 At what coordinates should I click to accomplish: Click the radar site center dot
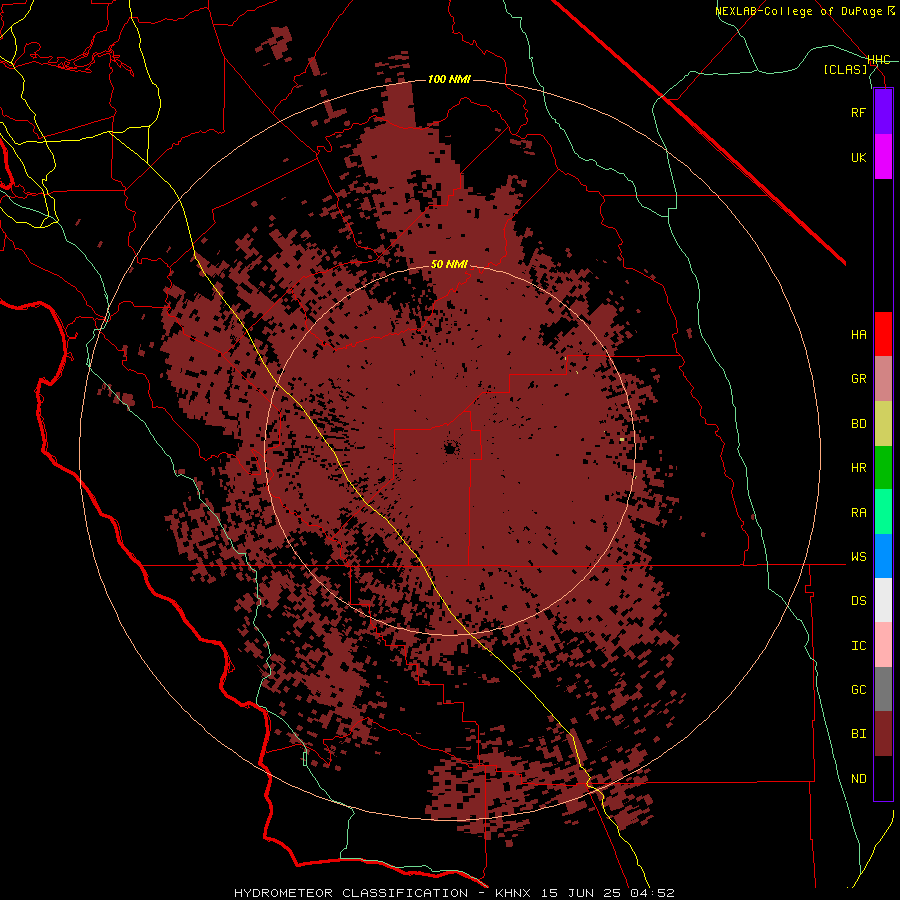click(x=451, y=448)
